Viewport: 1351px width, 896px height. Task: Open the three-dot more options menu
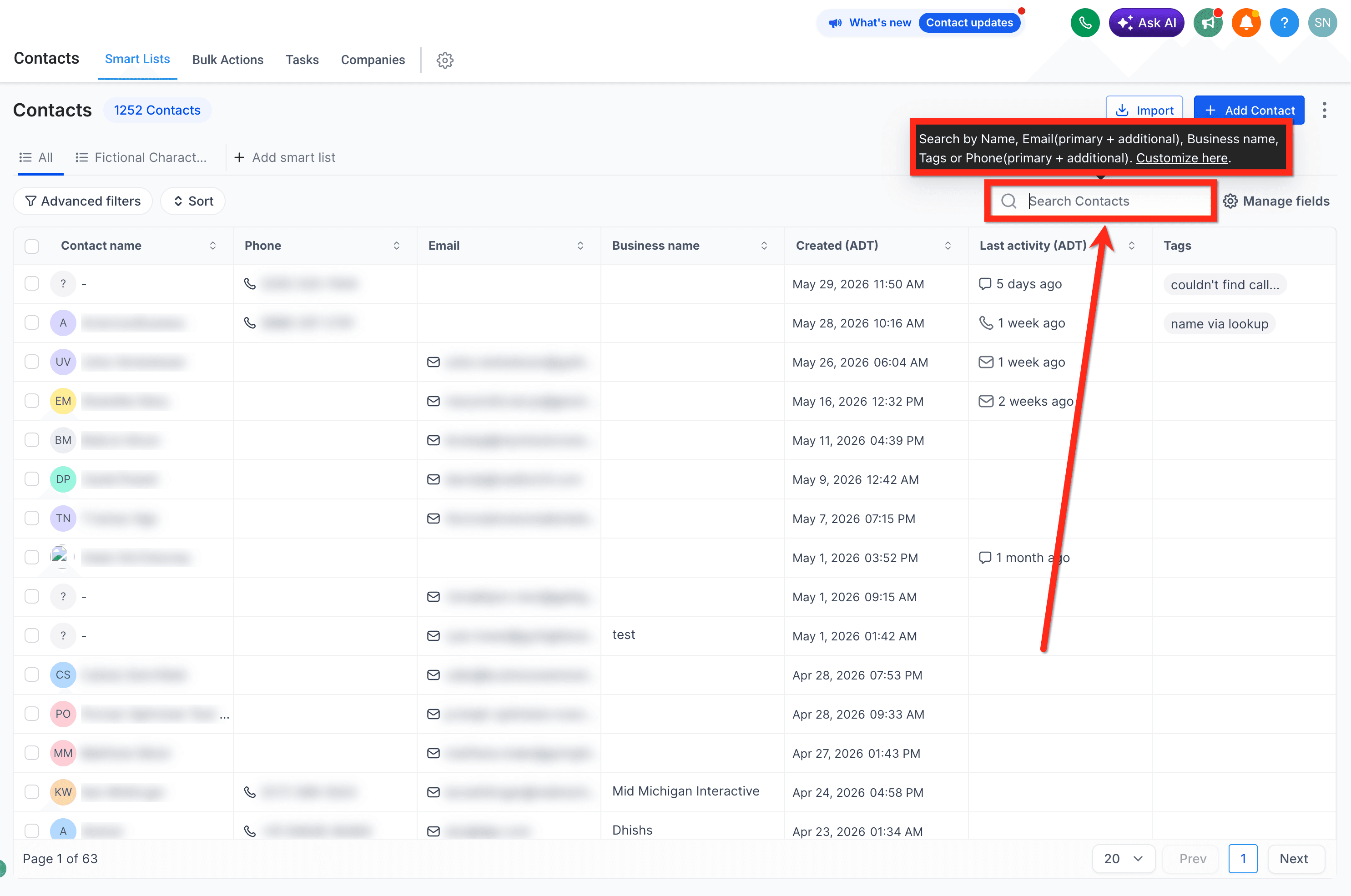pos(1324,110)
